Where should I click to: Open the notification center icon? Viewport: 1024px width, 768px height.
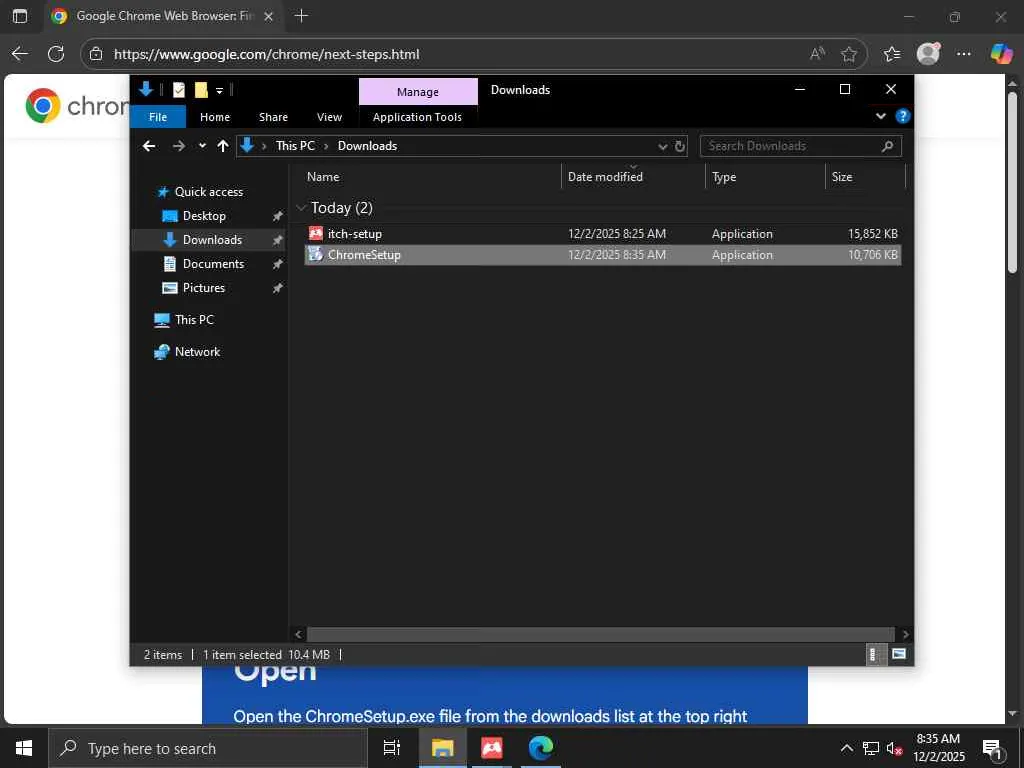click(992, 748)
